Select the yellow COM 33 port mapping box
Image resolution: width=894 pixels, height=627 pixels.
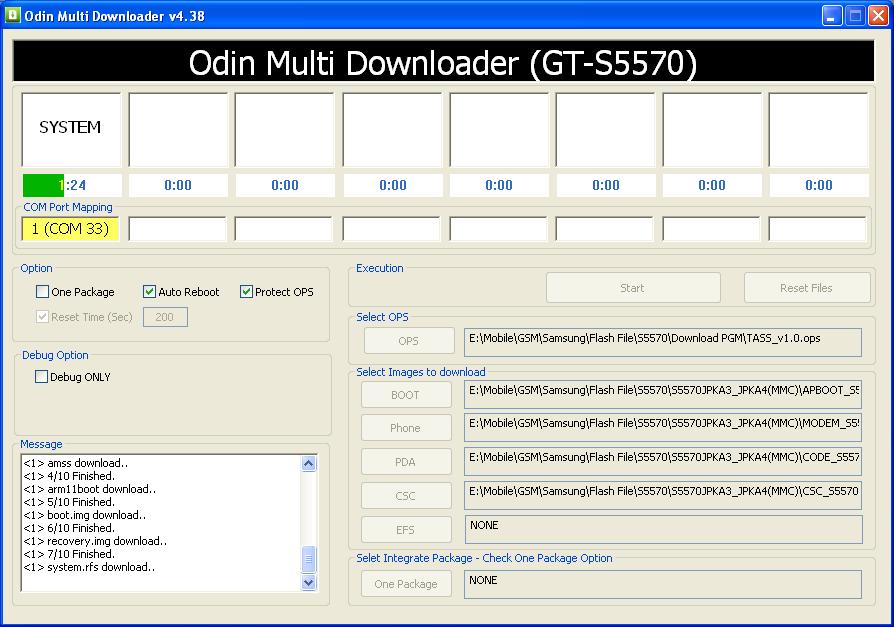click(x=70, y=229)
